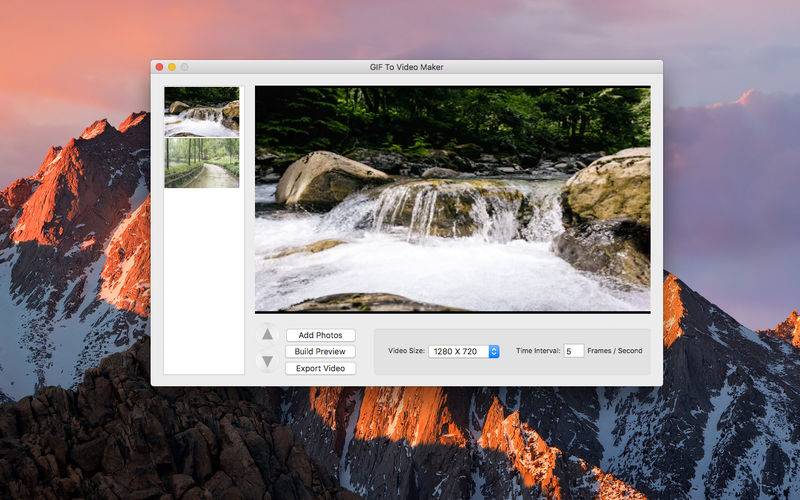The height and width of the screenshot is (500, 800).
Task: Click the GIF To Video Maker title text
Action: [406, 67]
